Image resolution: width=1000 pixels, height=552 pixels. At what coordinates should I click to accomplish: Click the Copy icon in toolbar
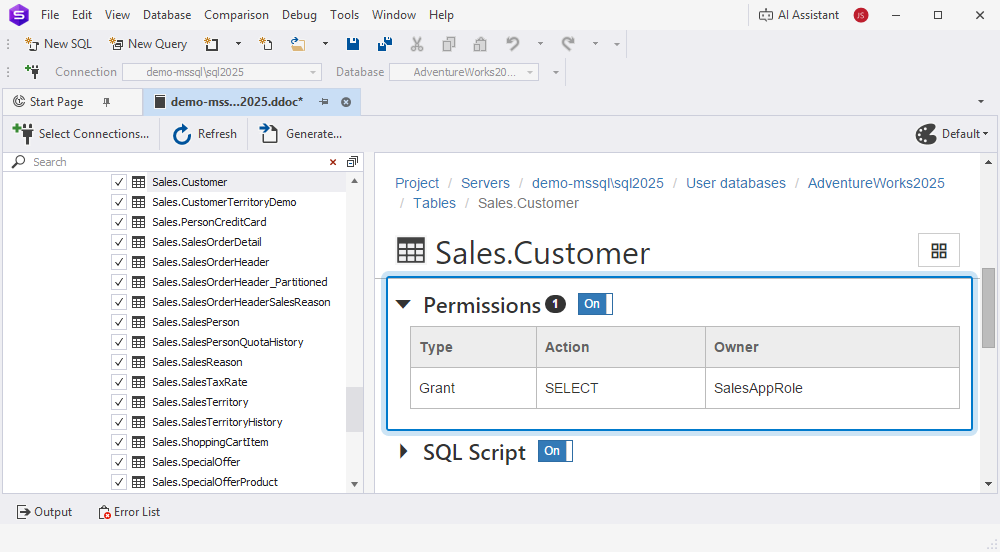pyautogui.click(x=449, y=44)
